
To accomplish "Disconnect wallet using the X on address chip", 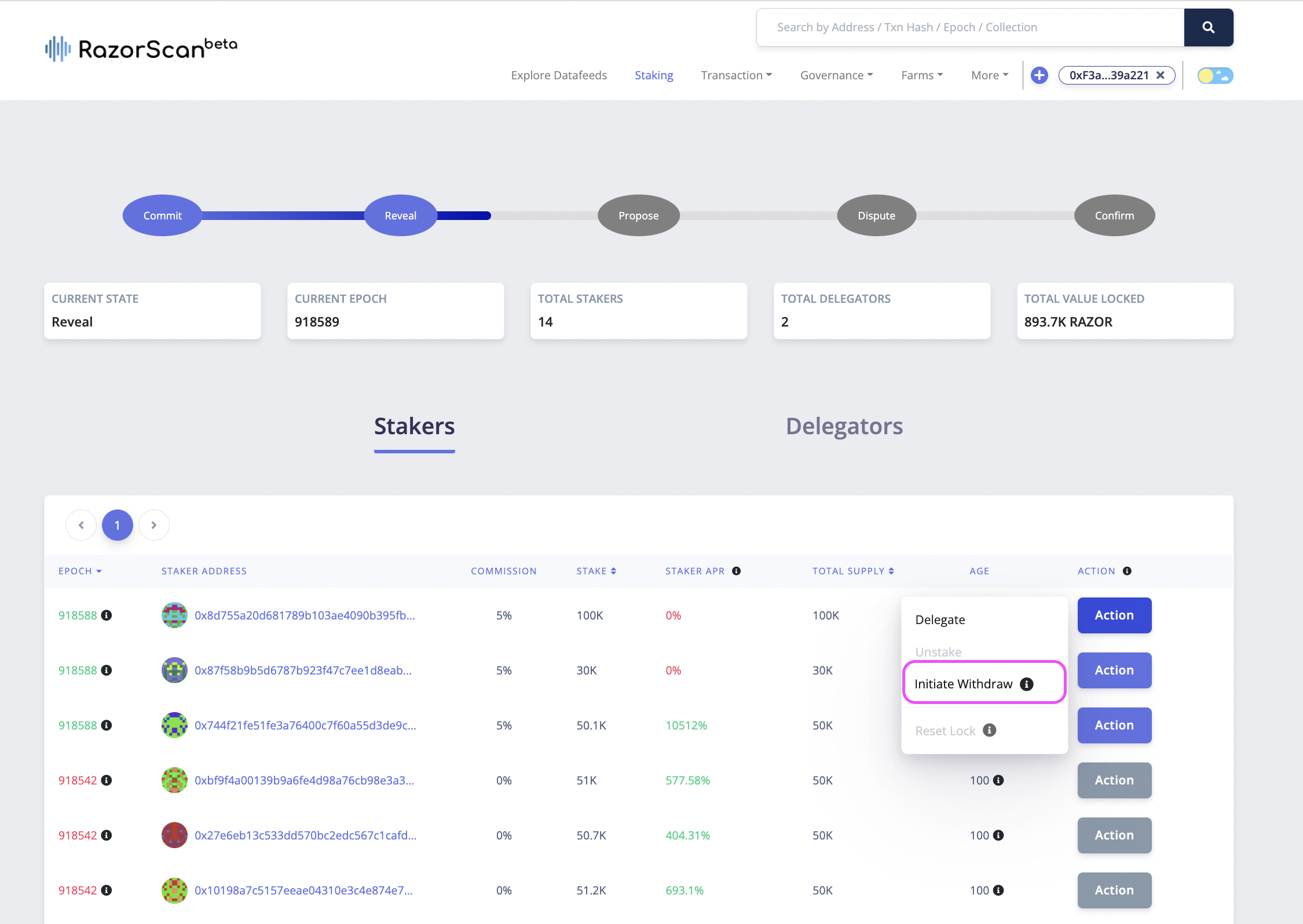I will pyautogui.click(x=1161, y=75).
